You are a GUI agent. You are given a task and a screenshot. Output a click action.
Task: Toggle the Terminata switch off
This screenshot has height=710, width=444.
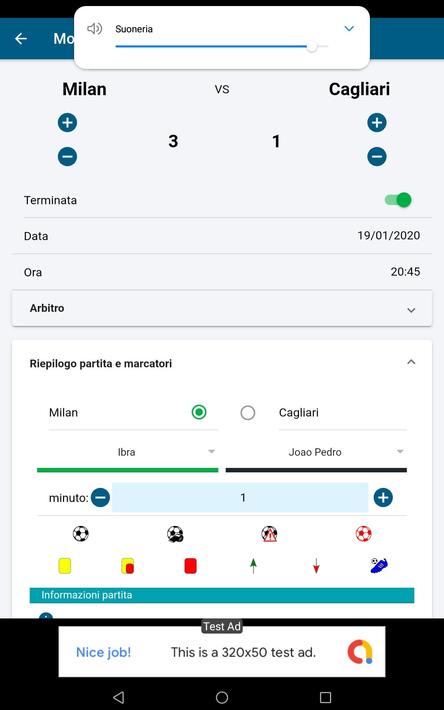tap(398, 200)
